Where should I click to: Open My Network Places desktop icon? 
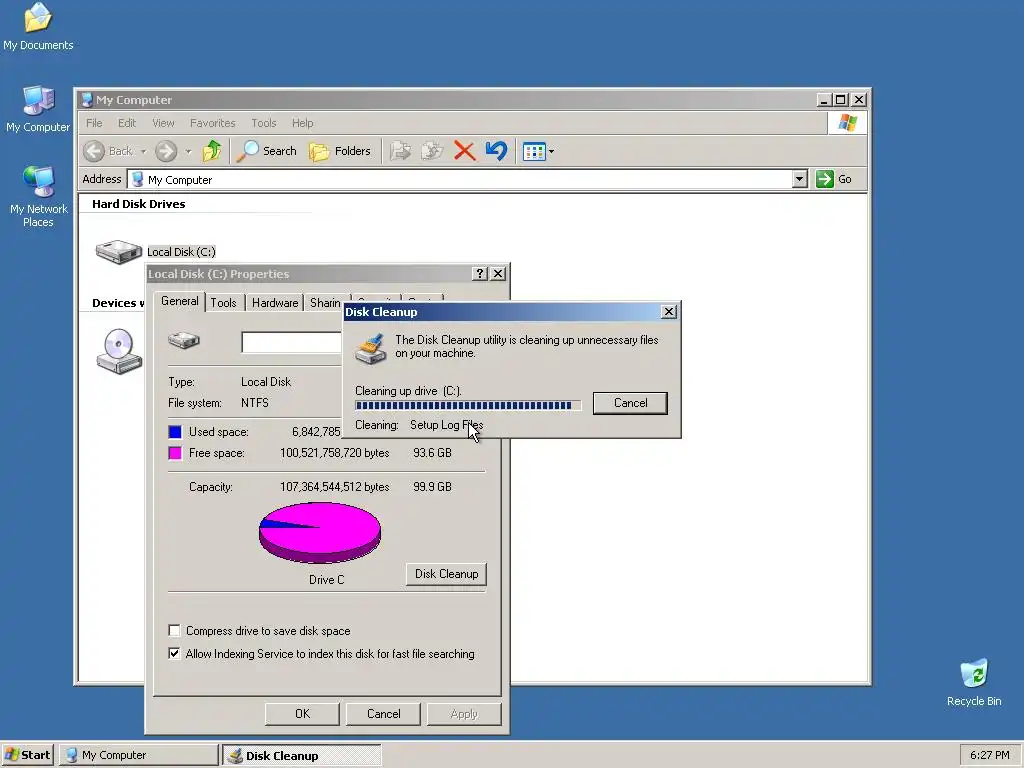[38, 196]
